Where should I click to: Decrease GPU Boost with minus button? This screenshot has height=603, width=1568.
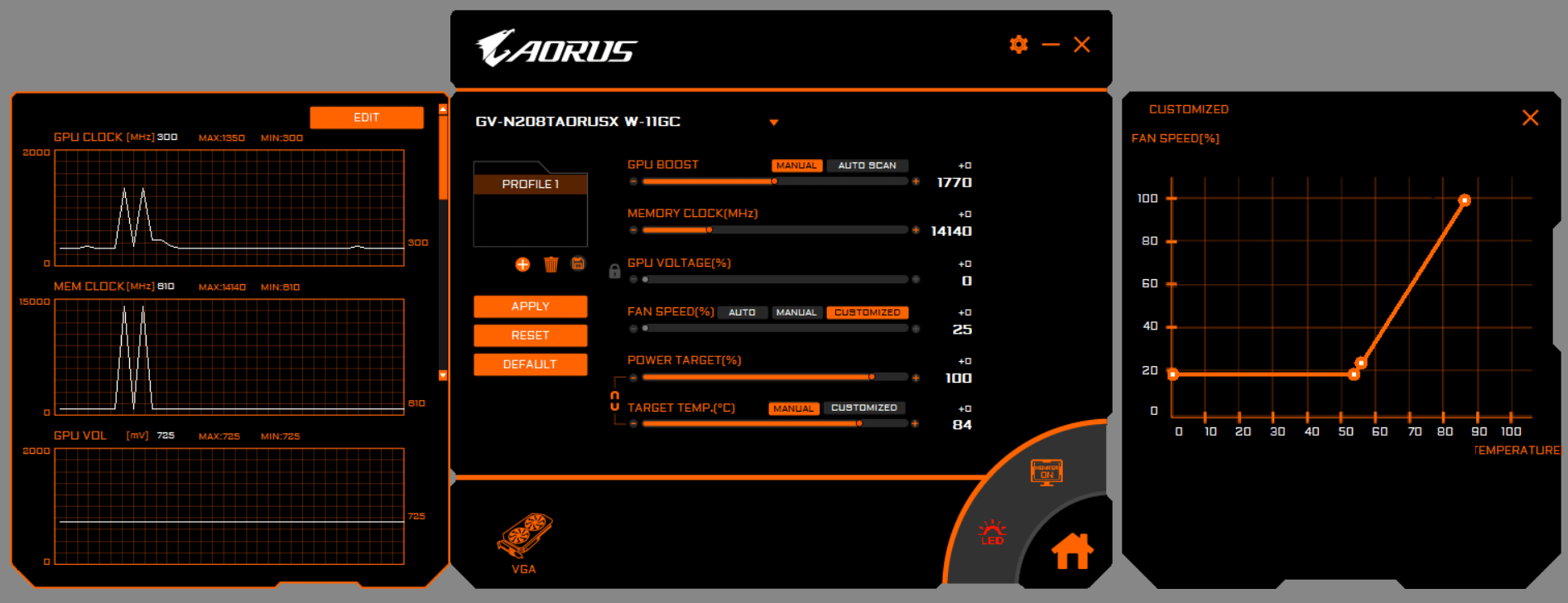pos(633,181)
